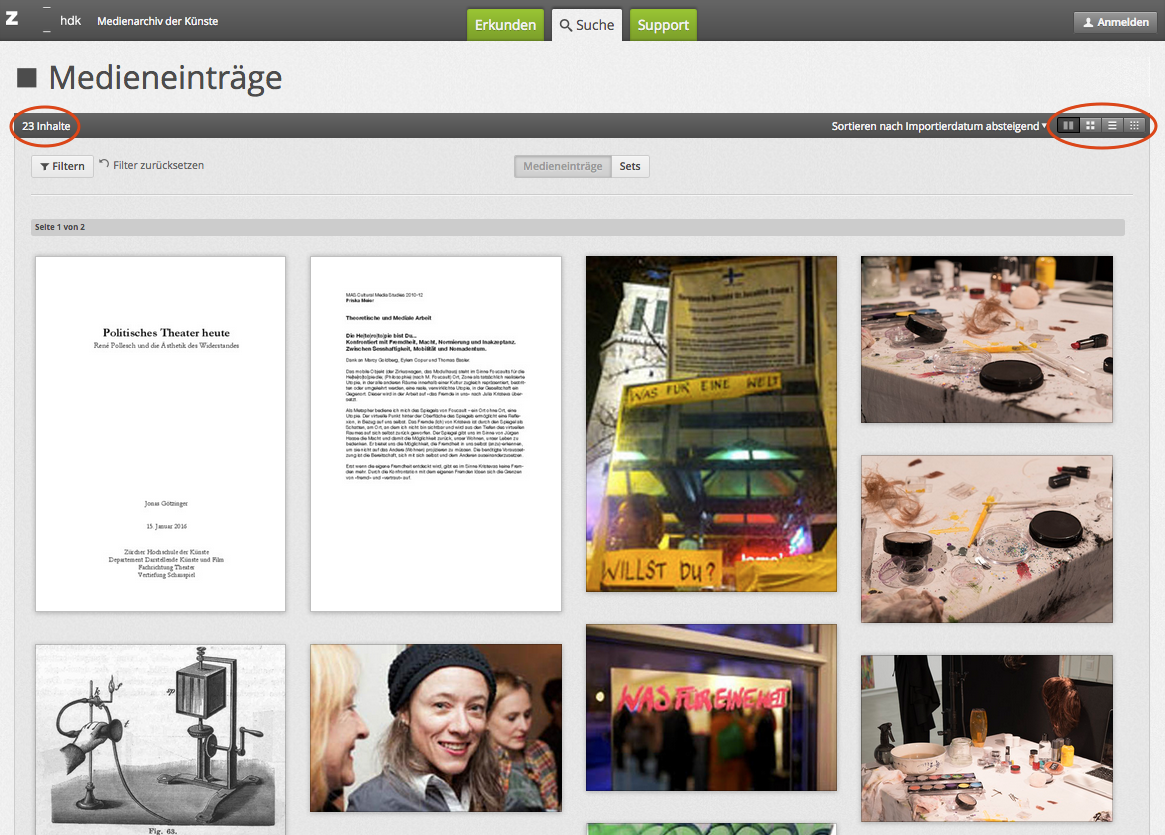Viewport: 1165px width, 835px height.
Task: Toggle to Medieneinträge content type
Action: (563, 166)
